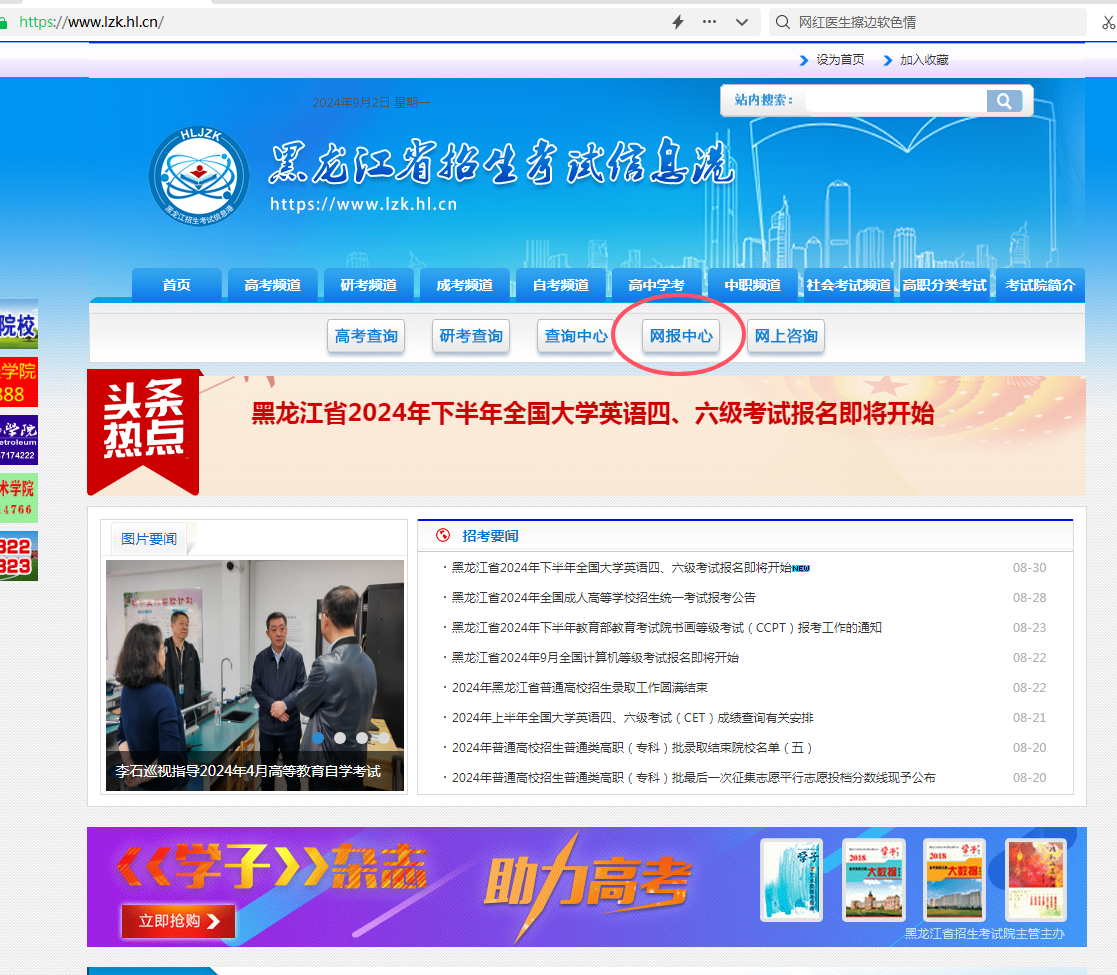Click the lightning speed-mode icon in address bar

pos(678,22)
